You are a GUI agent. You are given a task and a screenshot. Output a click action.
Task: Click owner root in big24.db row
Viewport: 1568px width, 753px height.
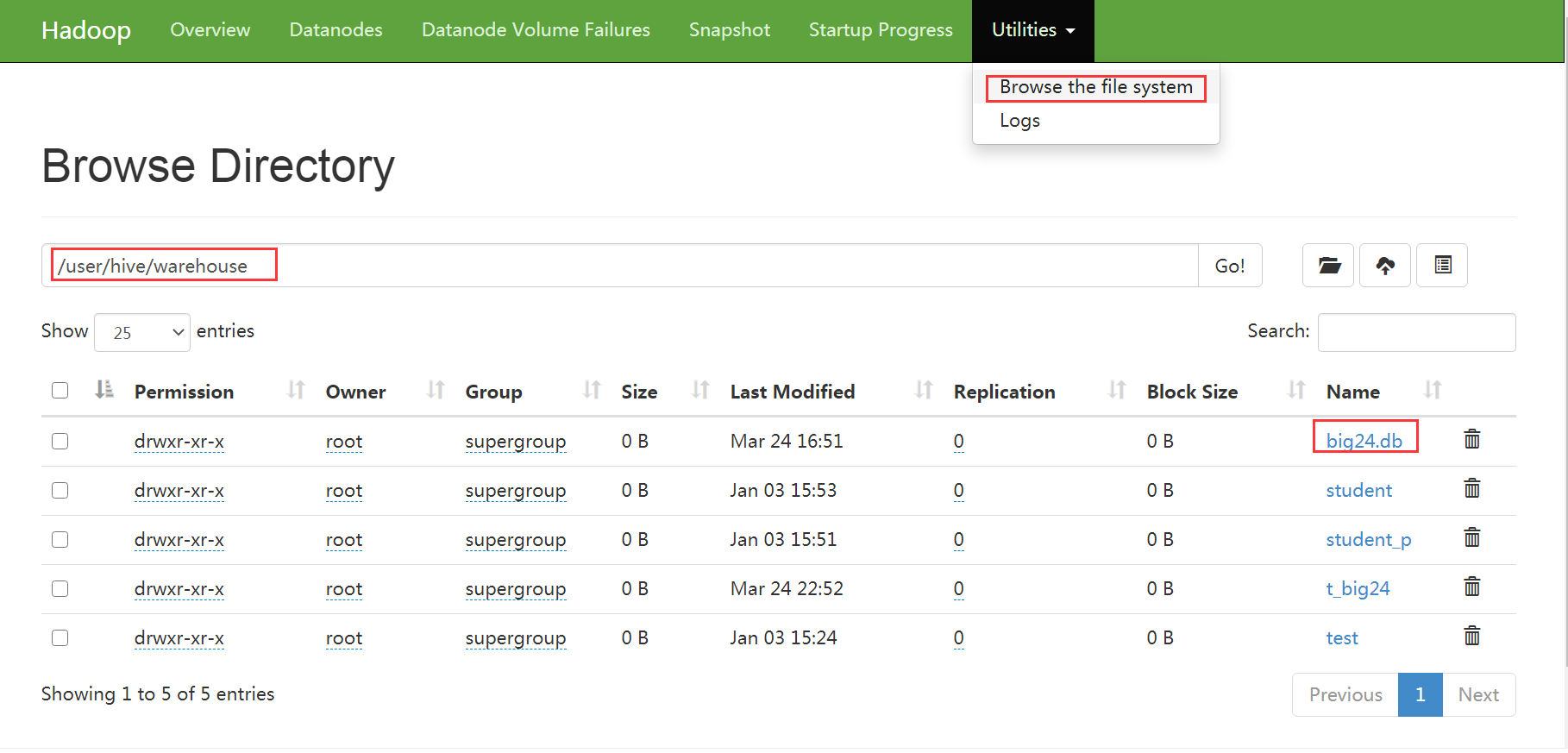pos(344,441)
